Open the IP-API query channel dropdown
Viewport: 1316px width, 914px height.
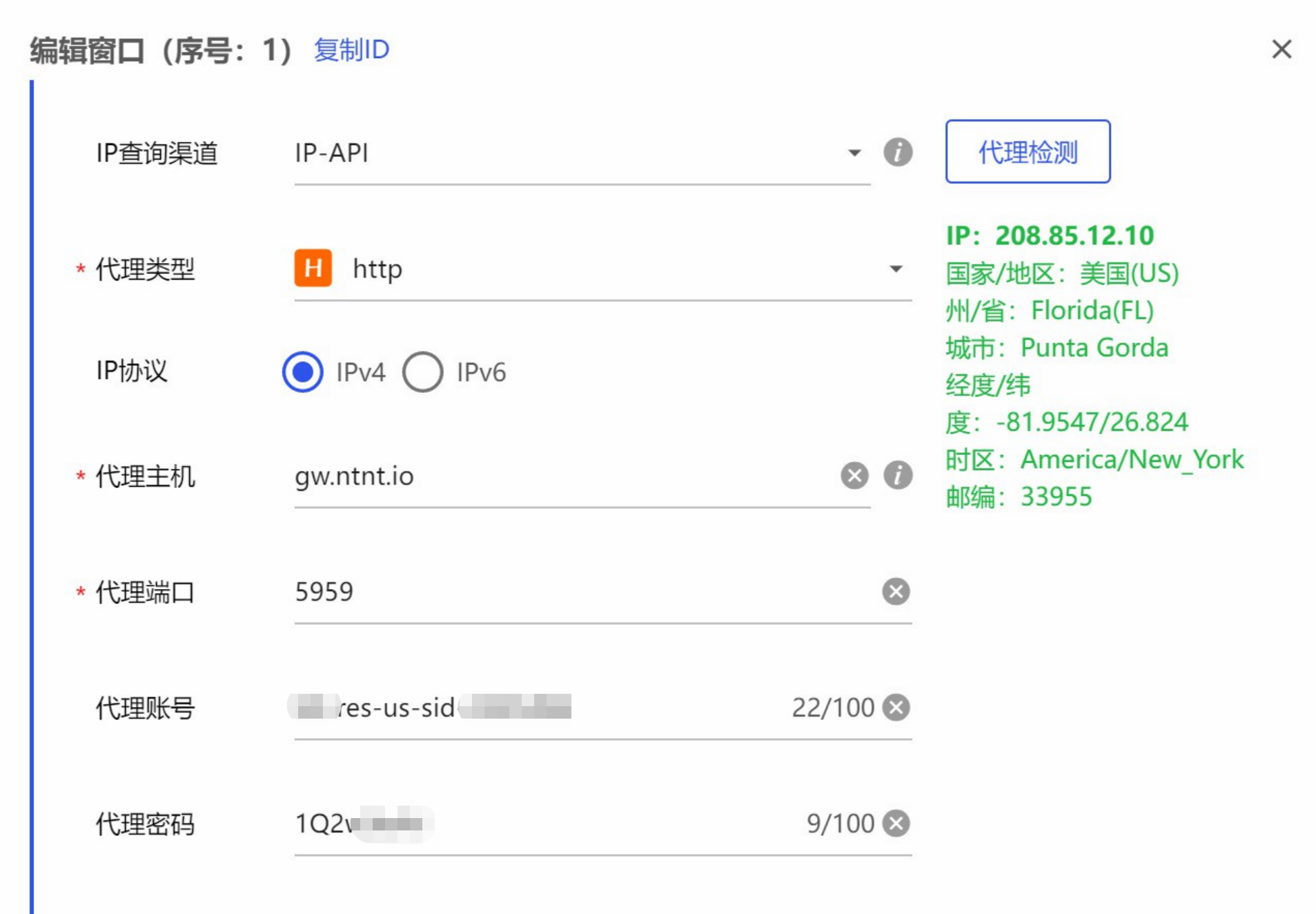[854, 153]
